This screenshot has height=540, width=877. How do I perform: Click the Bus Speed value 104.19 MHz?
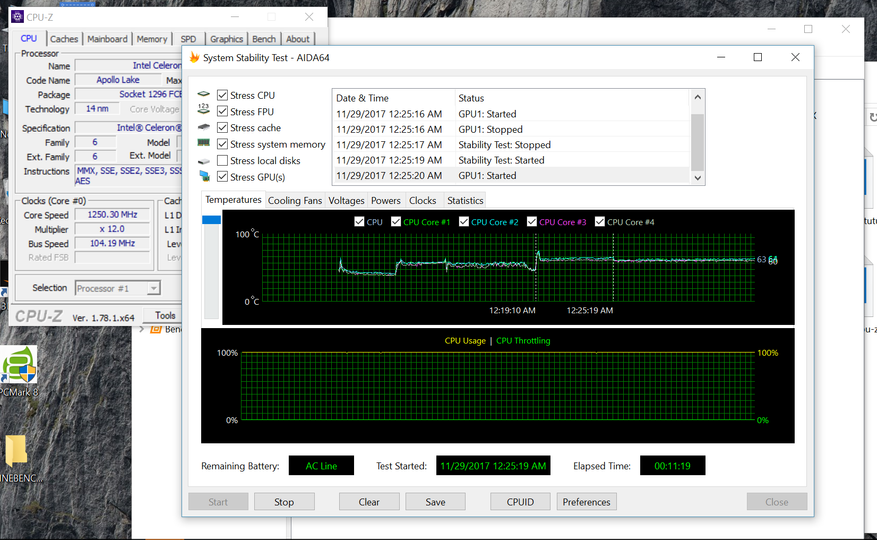[112, 243]
